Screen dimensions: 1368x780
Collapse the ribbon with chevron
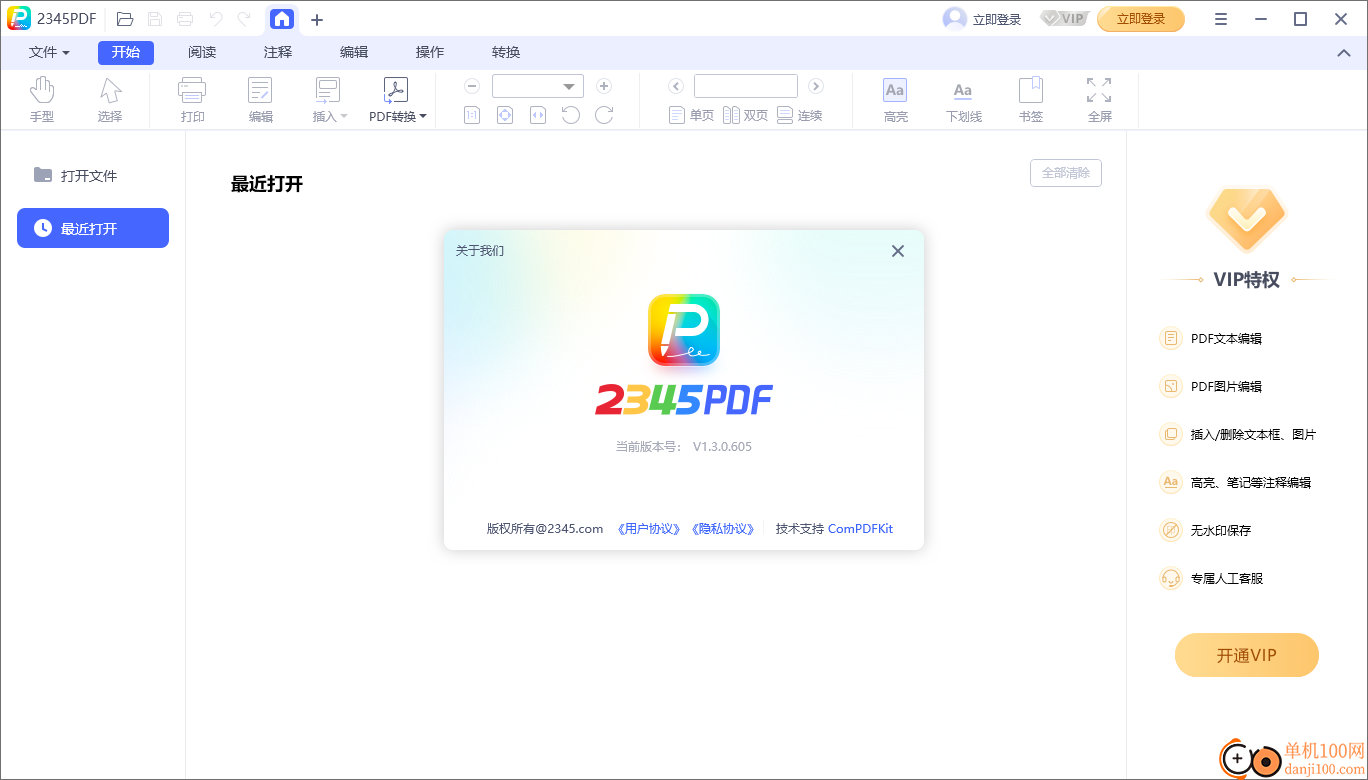click(1343, 52)
